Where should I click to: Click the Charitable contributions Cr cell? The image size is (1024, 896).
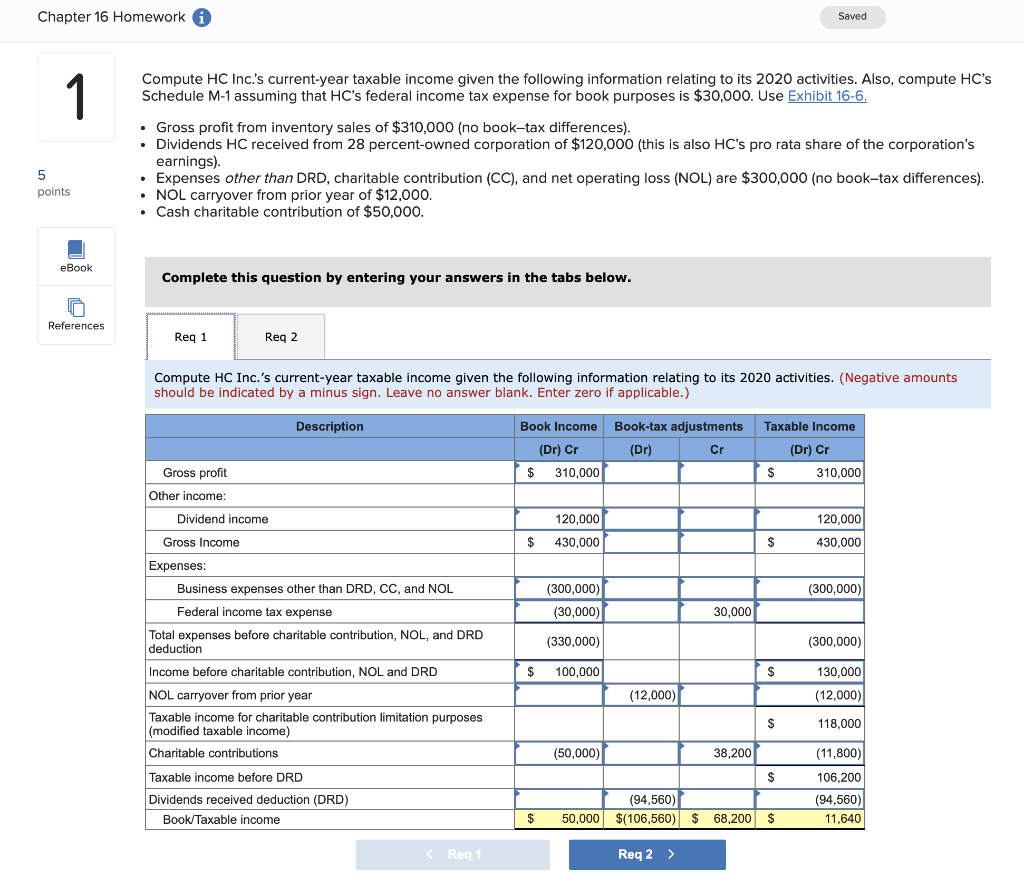click(x=716, y=753)
